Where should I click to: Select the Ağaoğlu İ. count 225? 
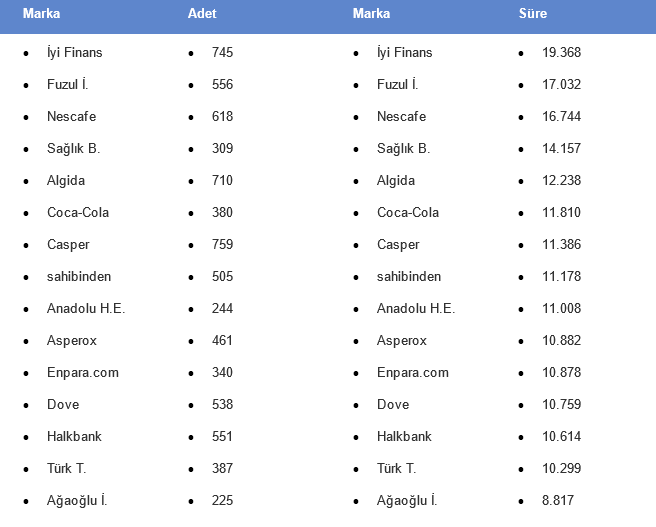tap(222, 500)
